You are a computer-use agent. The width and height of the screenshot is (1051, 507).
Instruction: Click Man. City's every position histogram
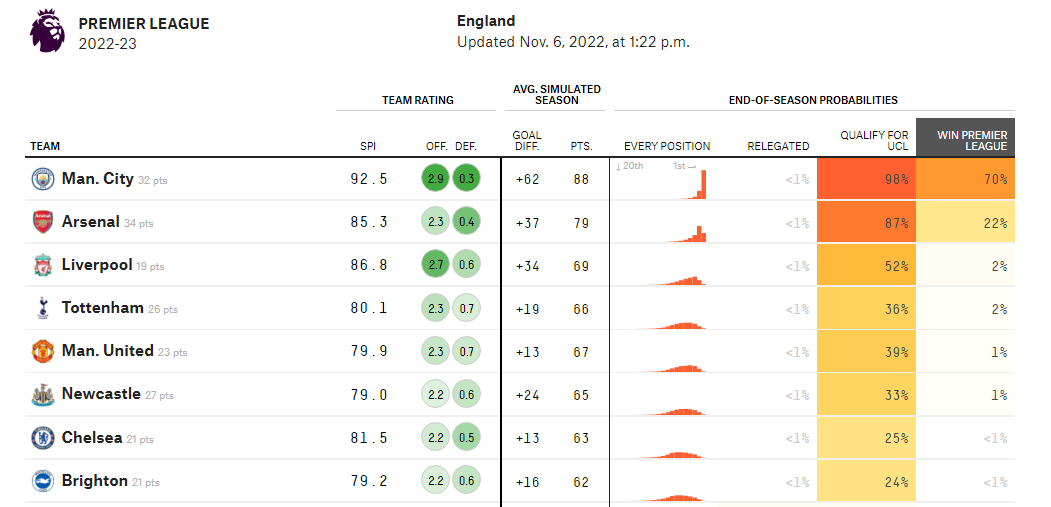661,180
